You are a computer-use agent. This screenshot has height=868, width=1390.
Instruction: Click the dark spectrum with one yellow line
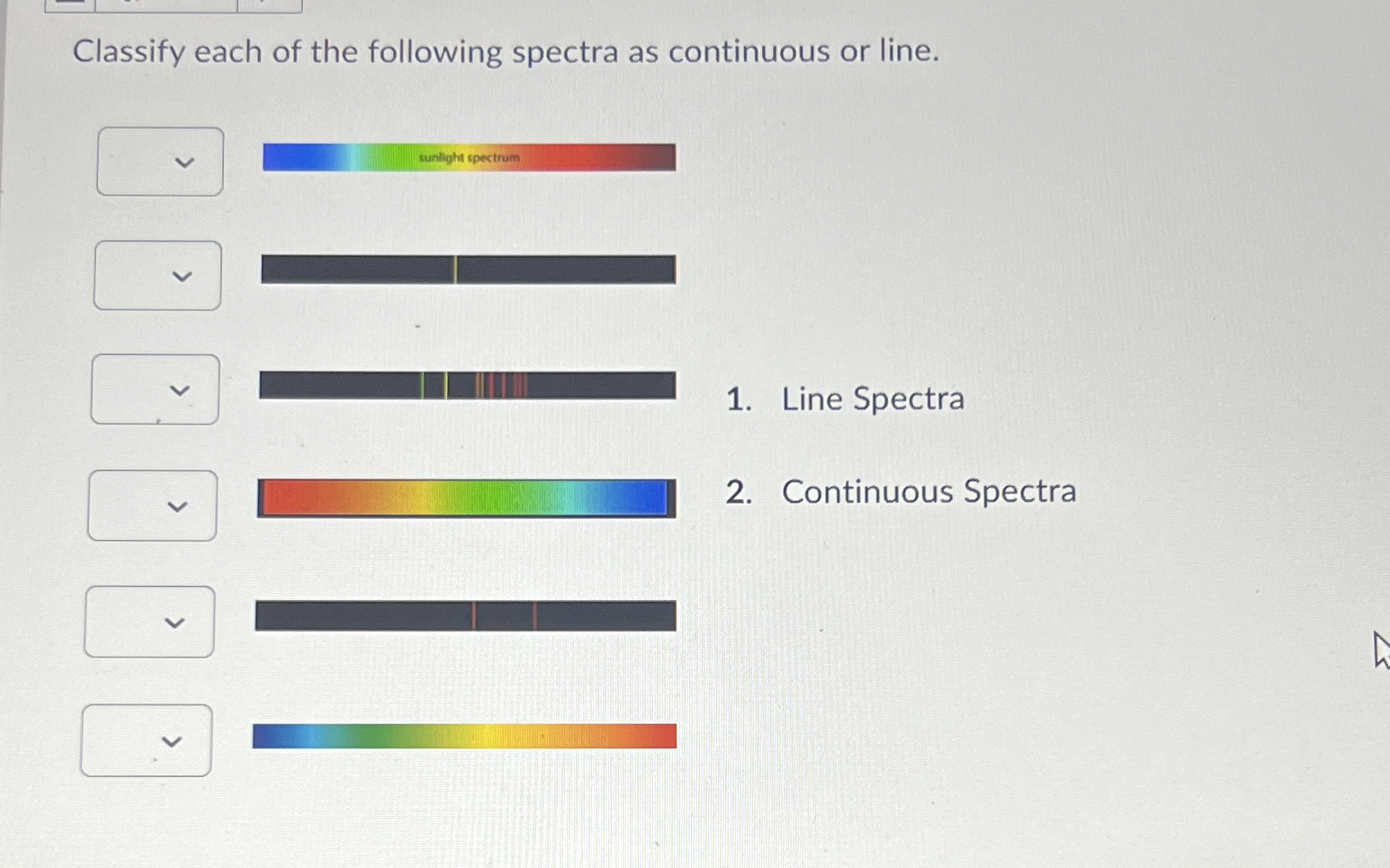[x=468, y=270]
